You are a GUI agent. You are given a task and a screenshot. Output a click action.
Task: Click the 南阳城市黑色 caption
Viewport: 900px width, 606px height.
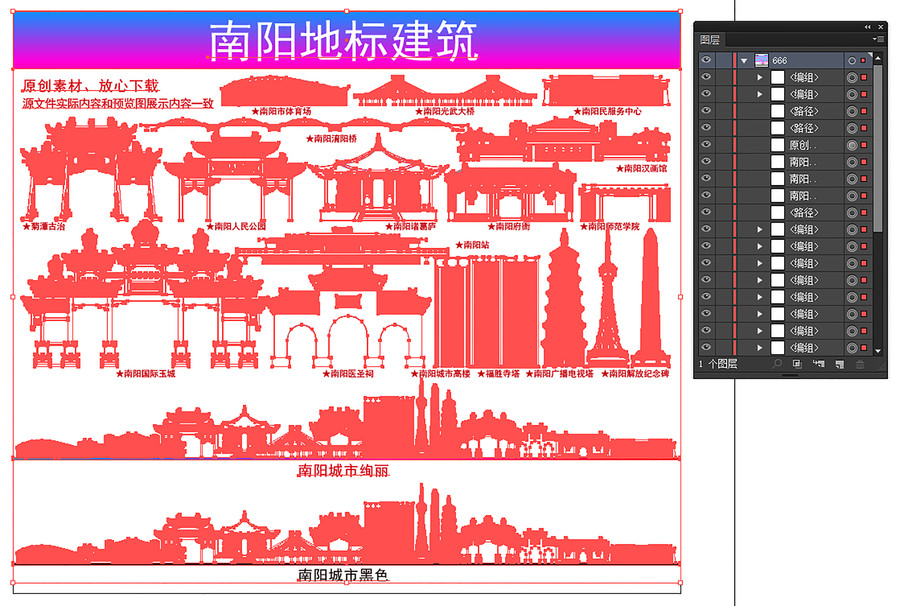point(343,574)
